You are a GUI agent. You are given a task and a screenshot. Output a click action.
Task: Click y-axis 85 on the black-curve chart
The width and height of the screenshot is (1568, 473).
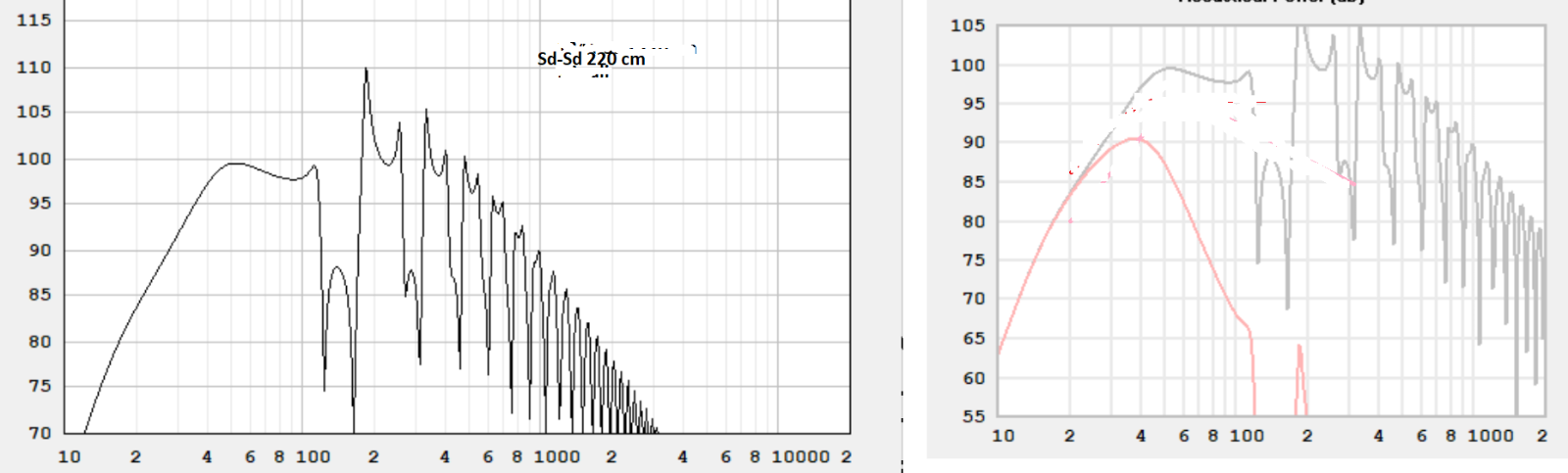(x=39, y=295)
